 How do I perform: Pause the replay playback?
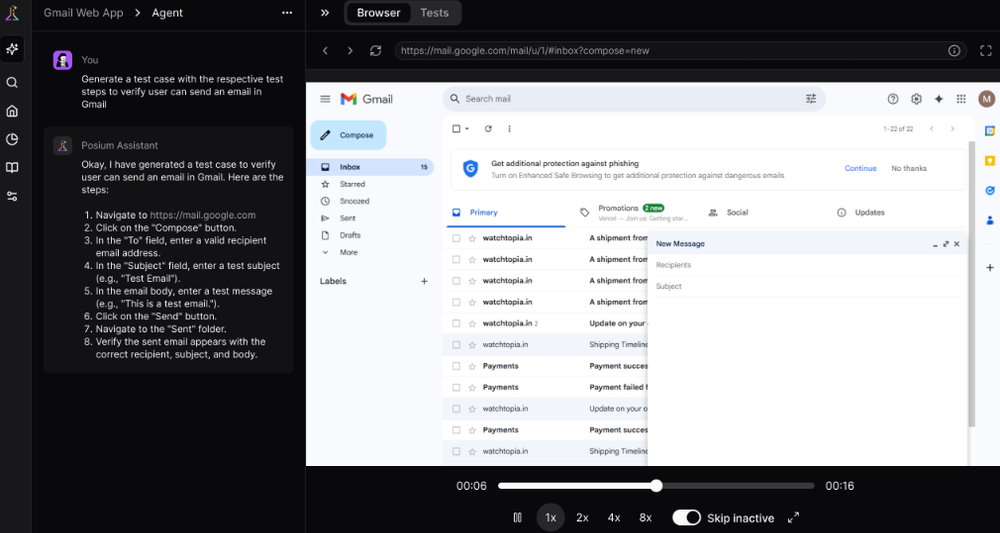click(x=517, y=517)
